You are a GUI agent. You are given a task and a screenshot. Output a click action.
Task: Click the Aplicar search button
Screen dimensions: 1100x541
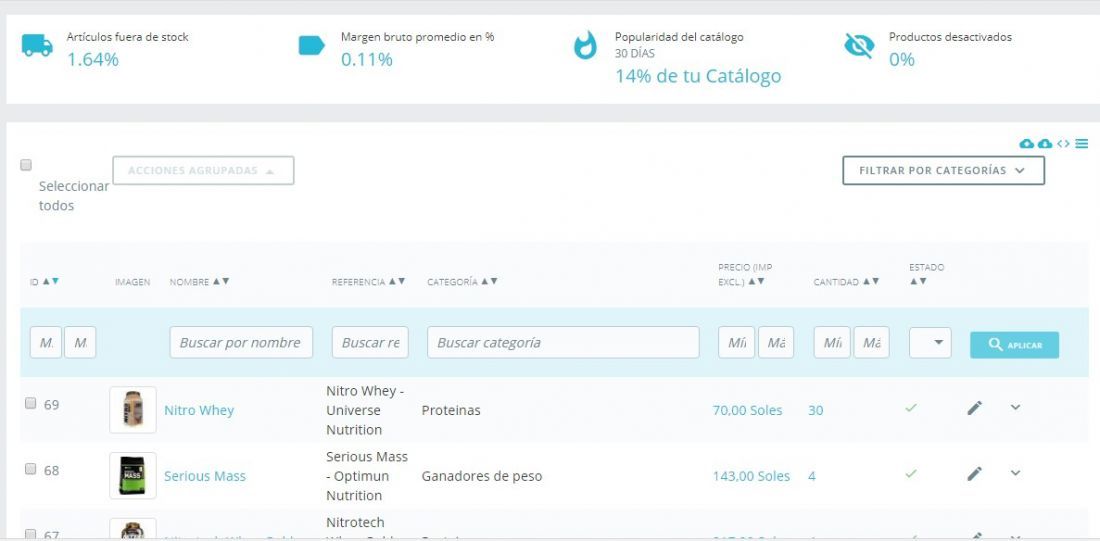click(x=1014, y=345)
